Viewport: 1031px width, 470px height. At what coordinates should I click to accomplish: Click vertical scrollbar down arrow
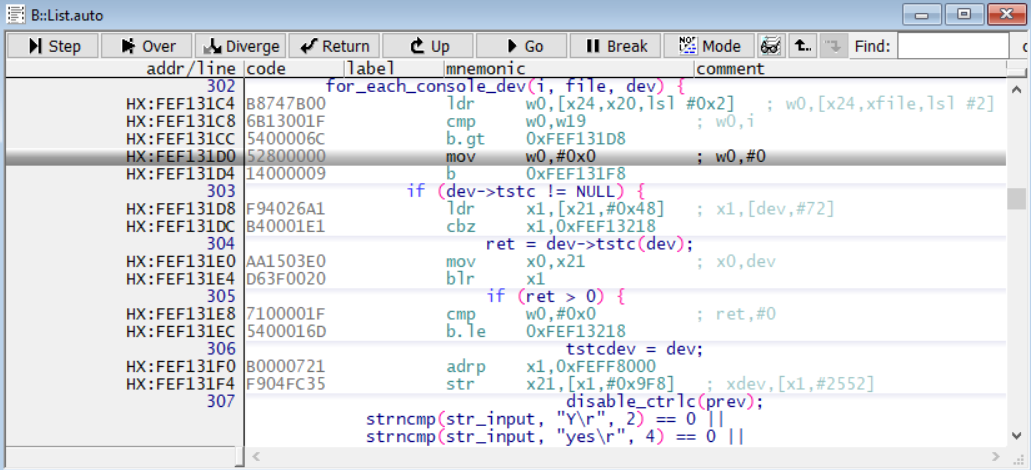1016,435
